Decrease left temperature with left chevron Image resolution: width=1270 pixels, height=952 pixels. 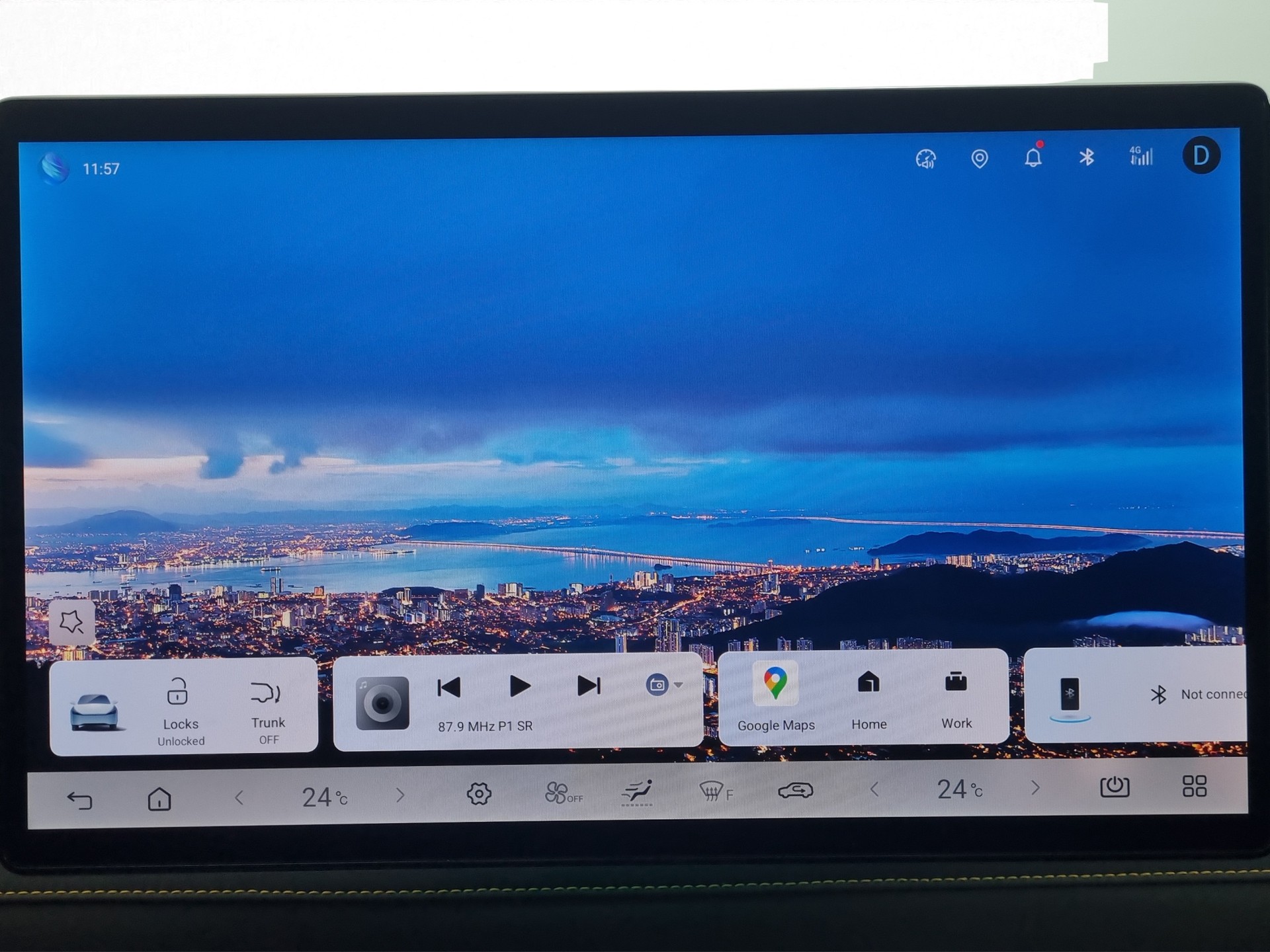pyautogui.click(x=239, y=798)
